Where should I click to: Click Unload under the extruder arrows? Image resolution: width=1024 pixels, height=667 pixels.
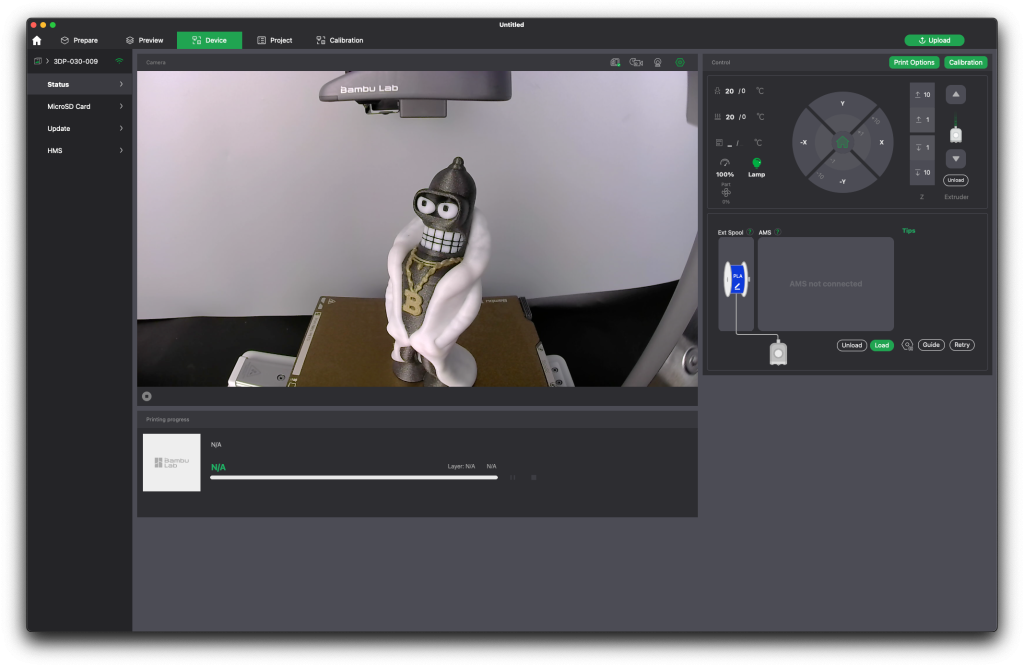(x=956, y=180)
